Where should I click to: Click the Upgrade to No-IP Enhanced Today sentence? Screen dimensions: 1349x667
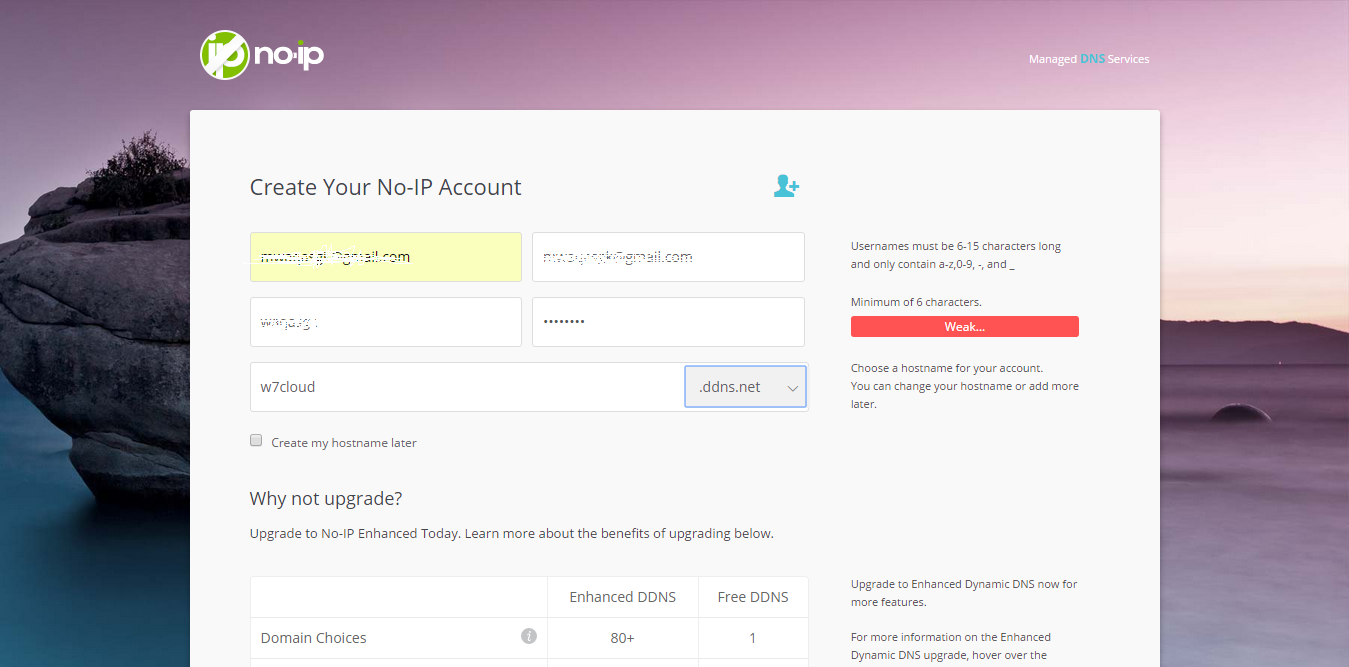click(x=512, y=533)
